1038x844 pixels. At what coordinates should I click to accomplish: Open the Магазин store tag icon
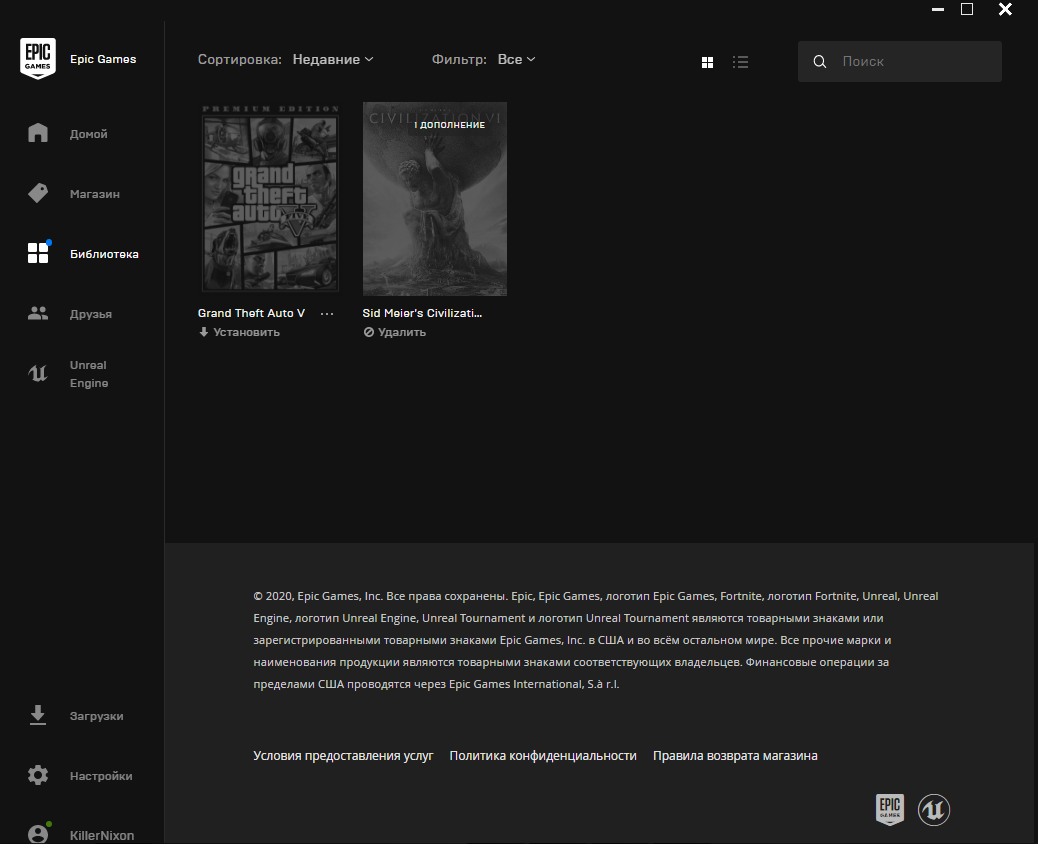(x=38, y=193)
